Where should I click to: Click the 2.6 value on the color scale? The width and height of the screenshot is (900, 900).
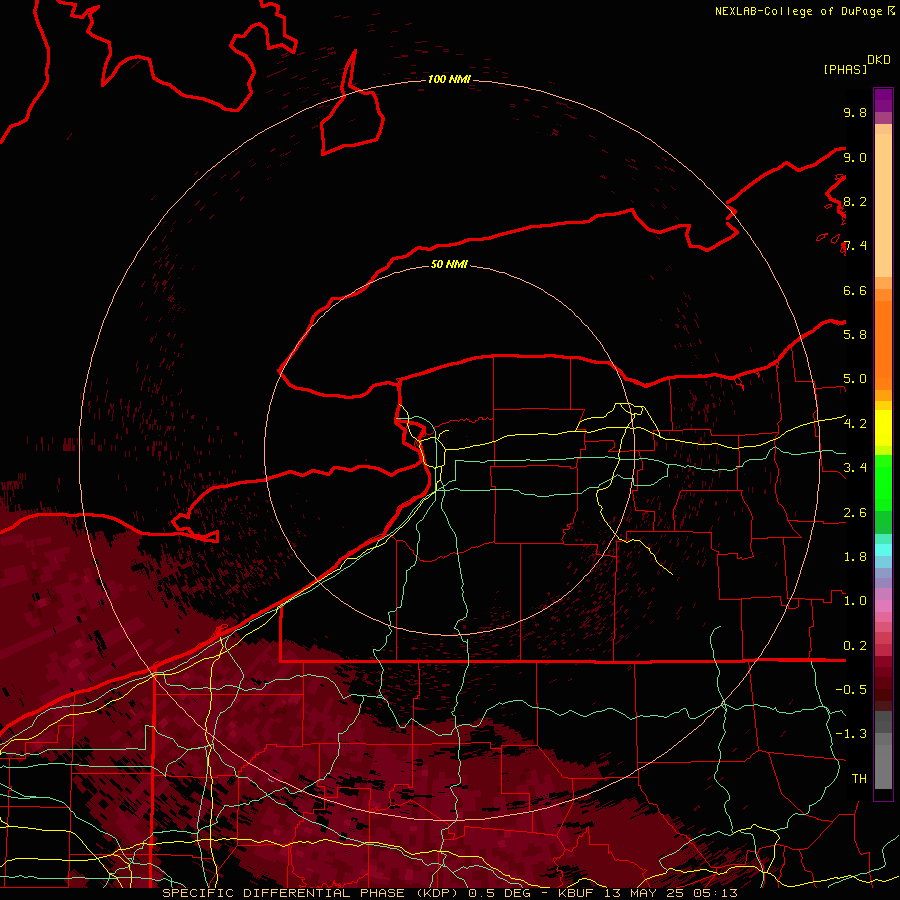point(855,512)
